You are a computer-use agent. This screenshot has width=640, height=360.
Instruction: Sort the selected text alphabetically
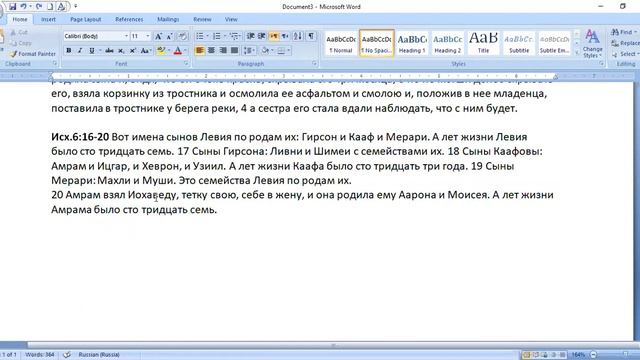(298, 36)
